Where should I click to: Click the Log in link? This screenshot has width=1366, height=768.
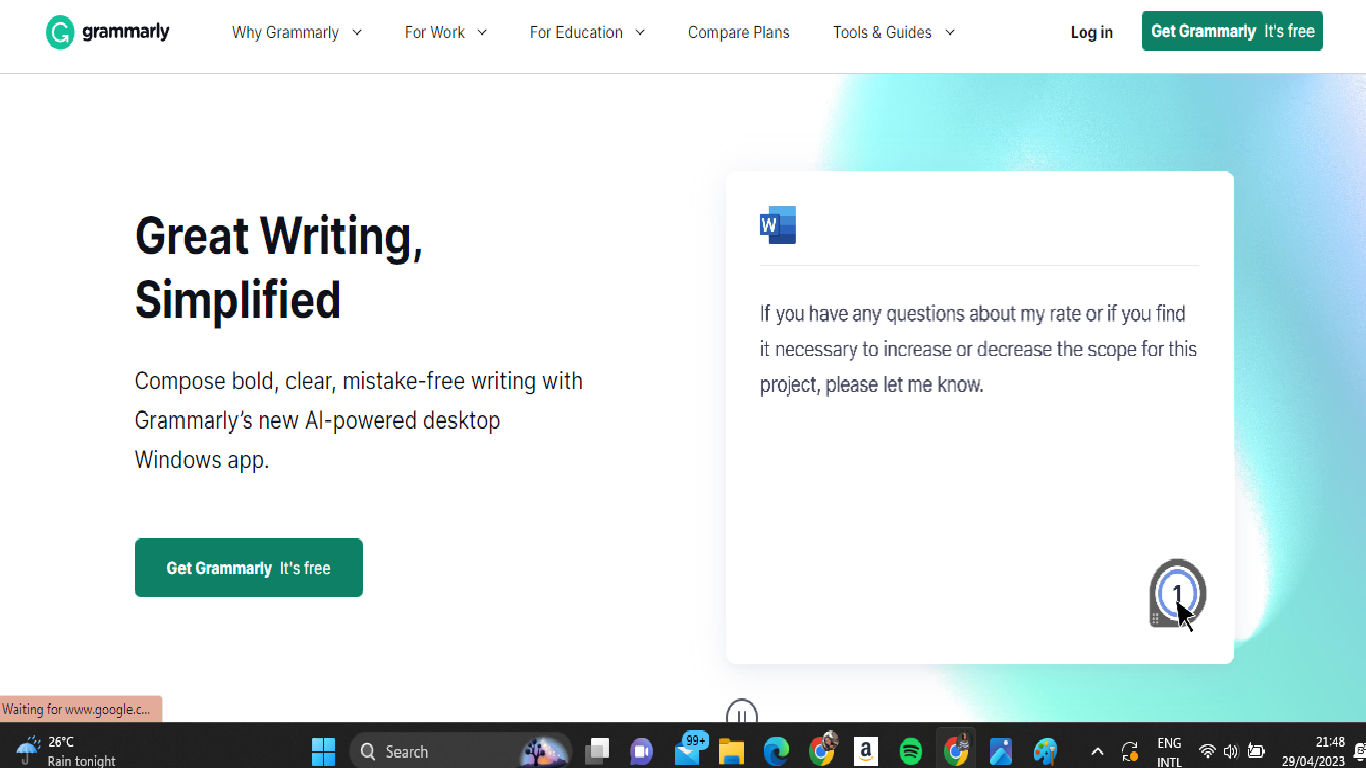(1092, 32)
